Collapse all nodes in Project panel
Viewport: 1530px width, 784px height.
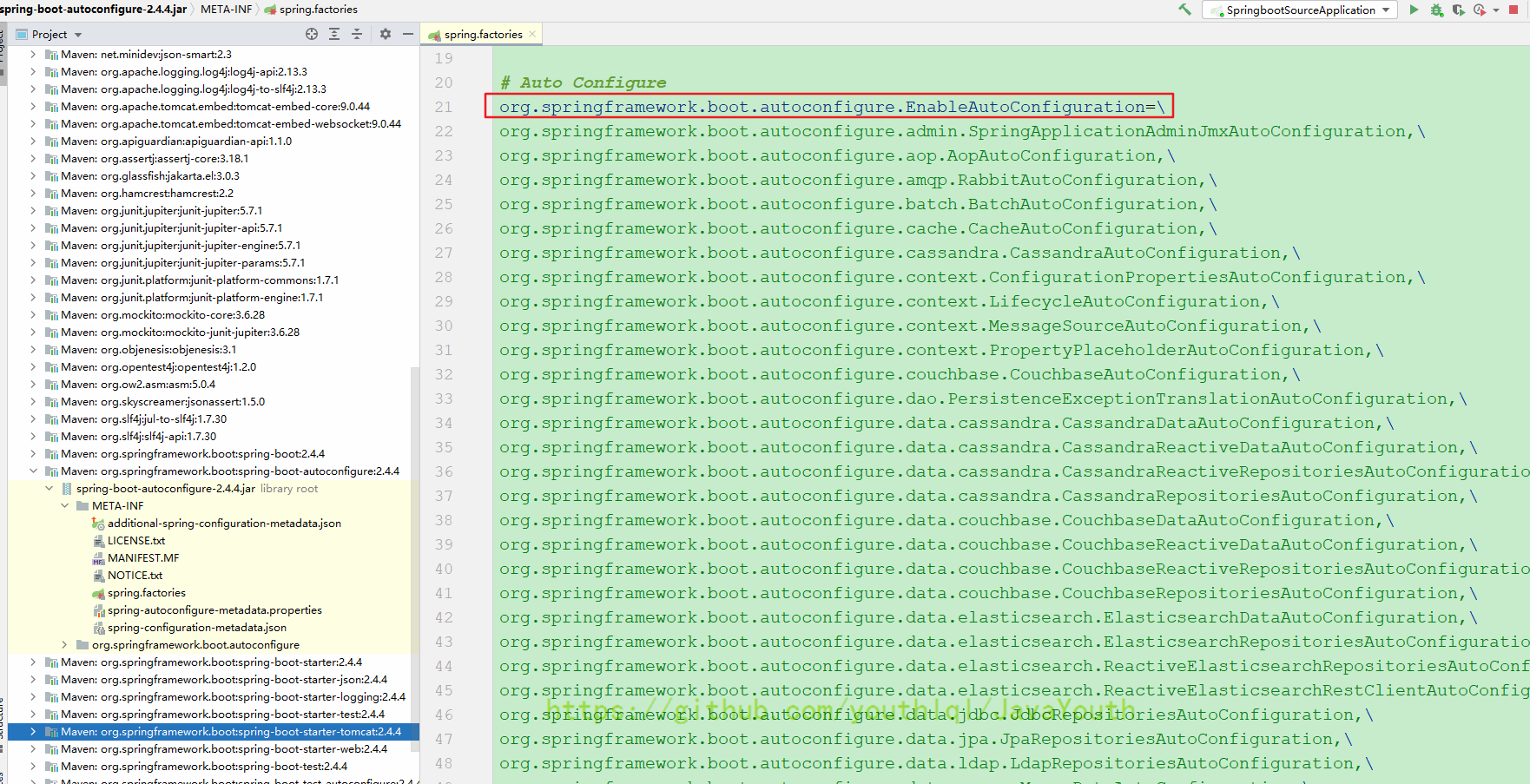click(x=357, y=34)
